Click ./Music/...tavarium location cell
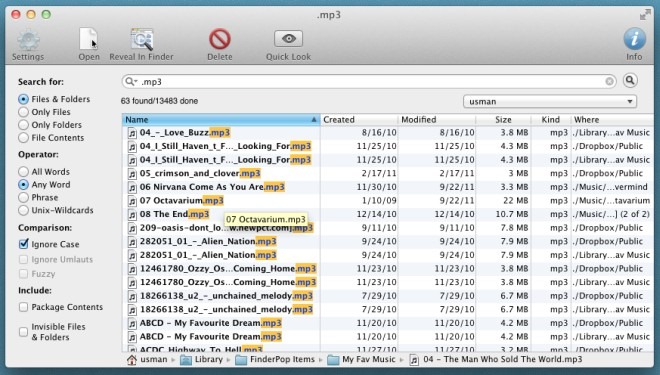The height and width of the screenshot is (375, 660). click(x=611, y=200)
